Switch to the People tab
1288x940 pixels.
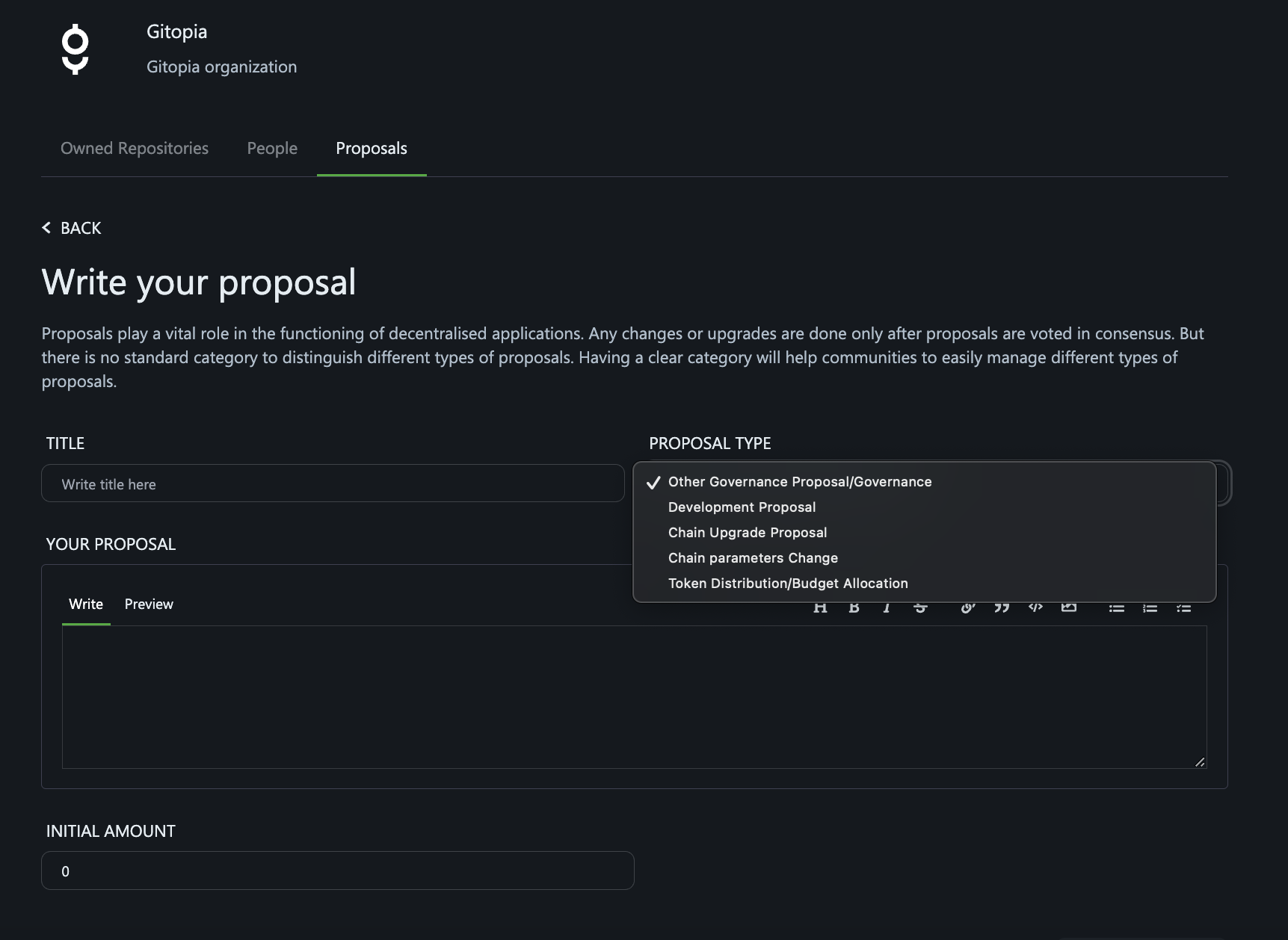pos(272,148)
